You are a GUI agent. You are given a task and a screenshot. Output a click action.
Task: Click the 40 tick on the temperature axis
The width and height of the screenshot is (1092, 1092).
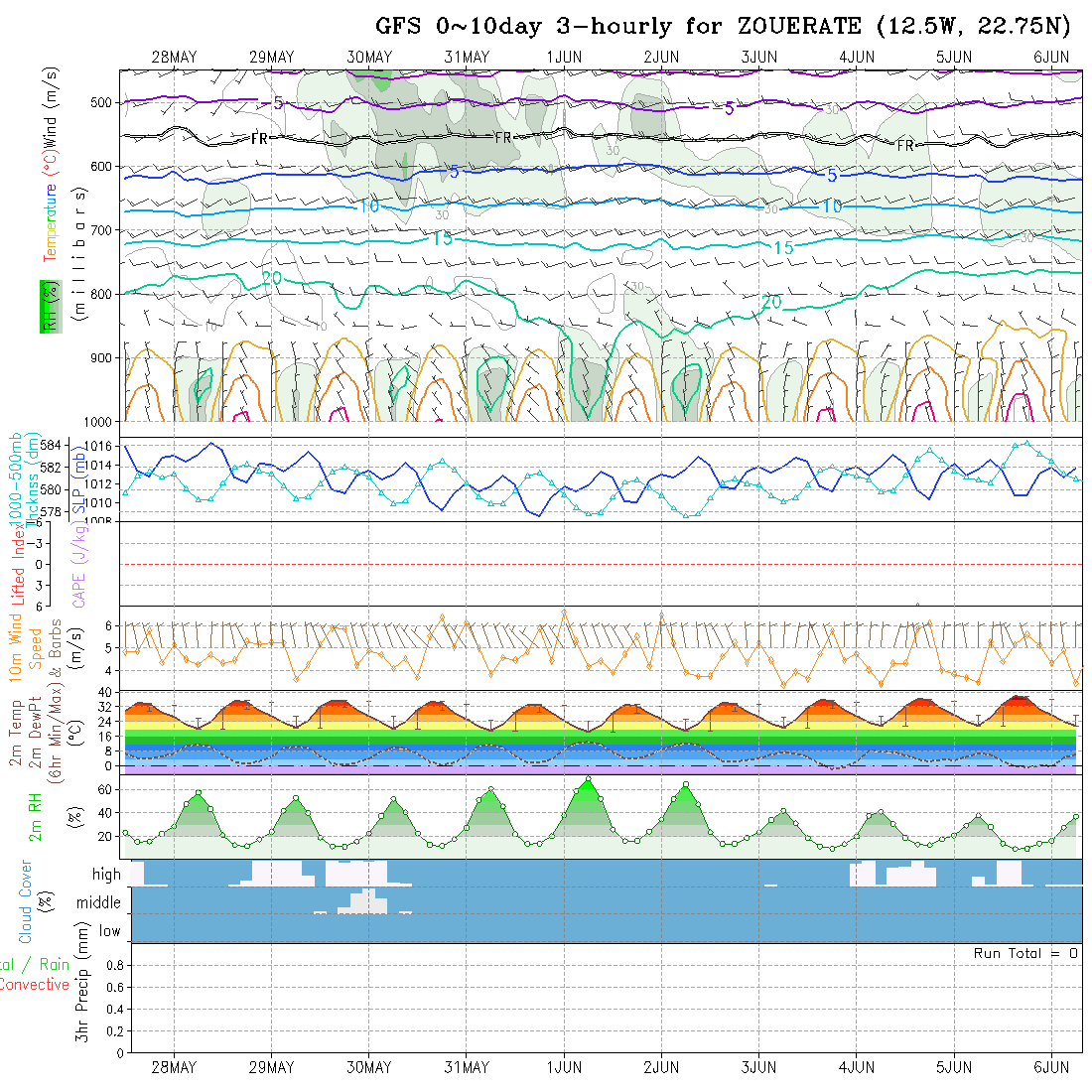pos(104,692)
